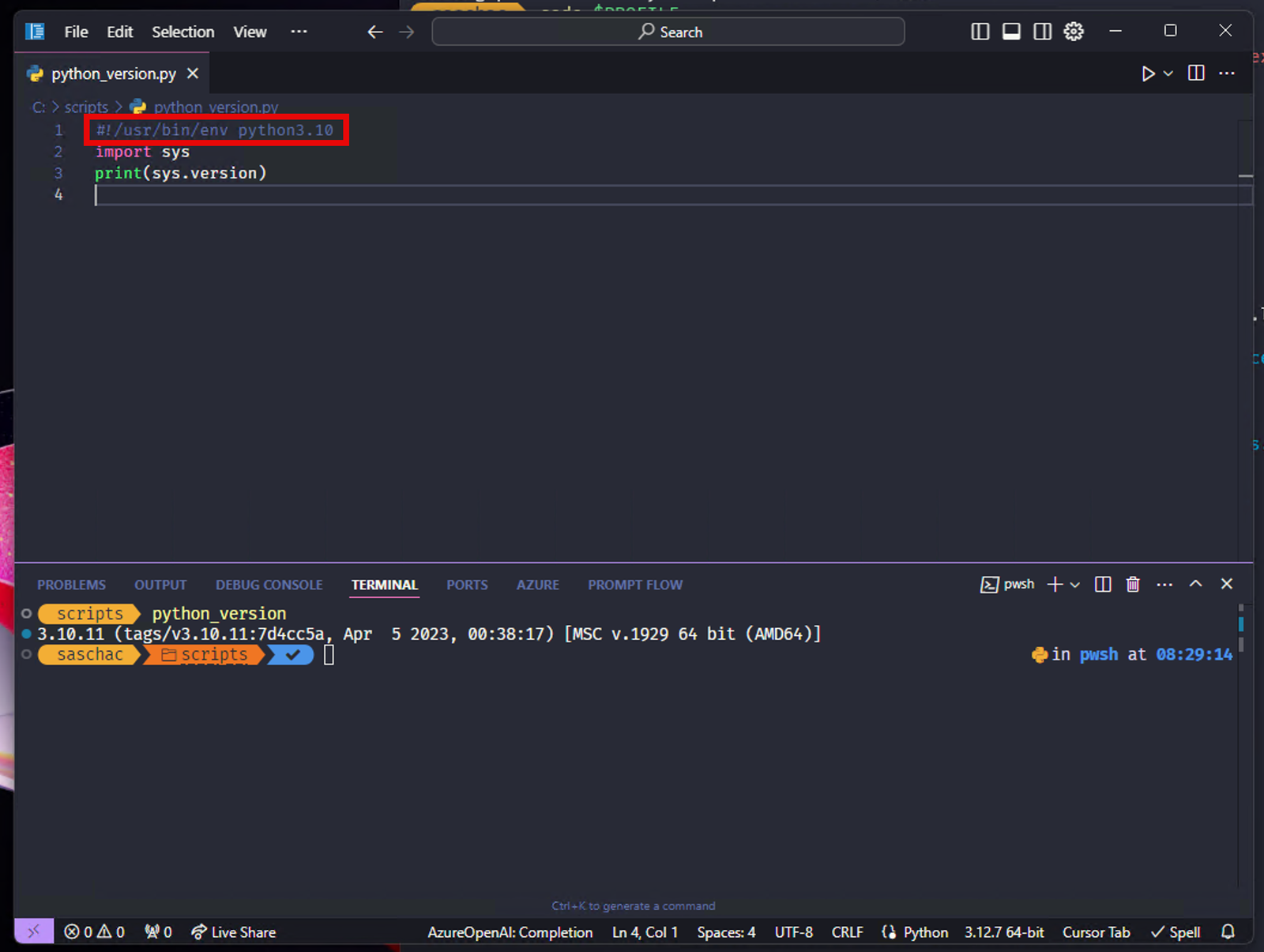Click the scripts breadcrumb segment
This screenshot has height=952, width=1264.
click(86, 107)
